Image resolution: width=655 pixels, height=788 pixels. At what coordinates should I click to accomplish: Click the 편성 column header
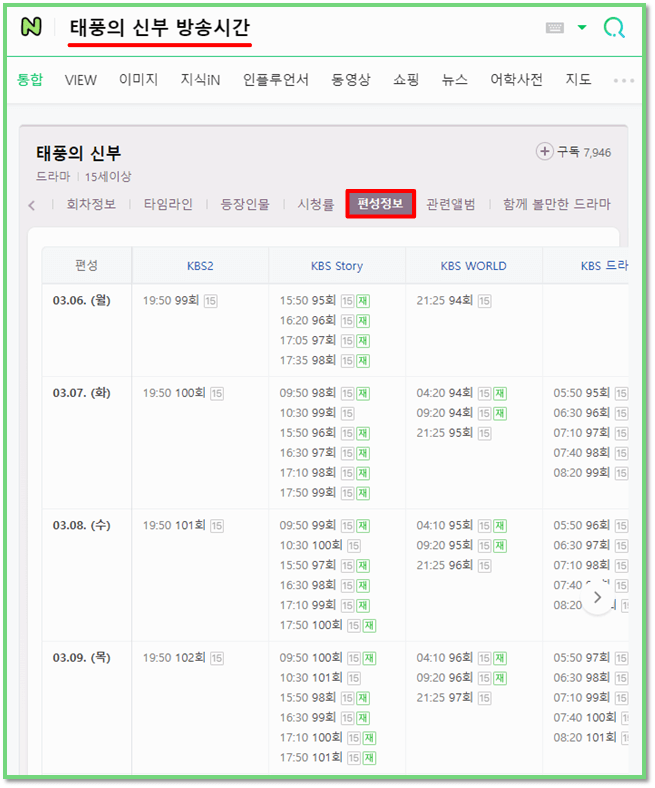click(x=86, y=265)
